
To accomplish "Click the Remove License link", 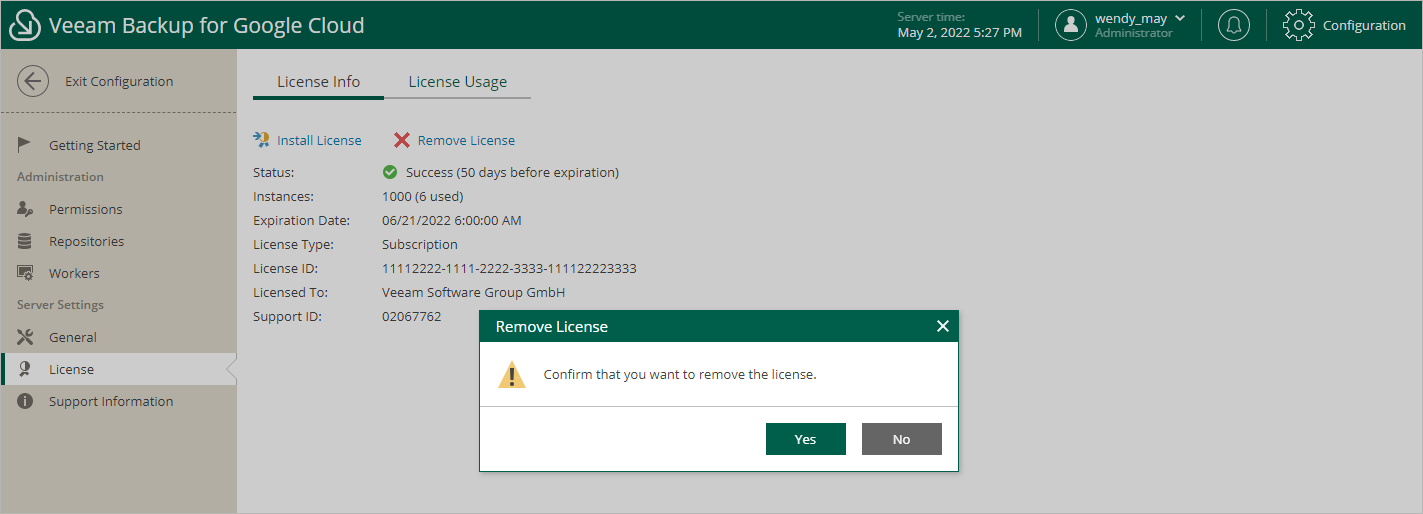I will (x=466, y=140).
